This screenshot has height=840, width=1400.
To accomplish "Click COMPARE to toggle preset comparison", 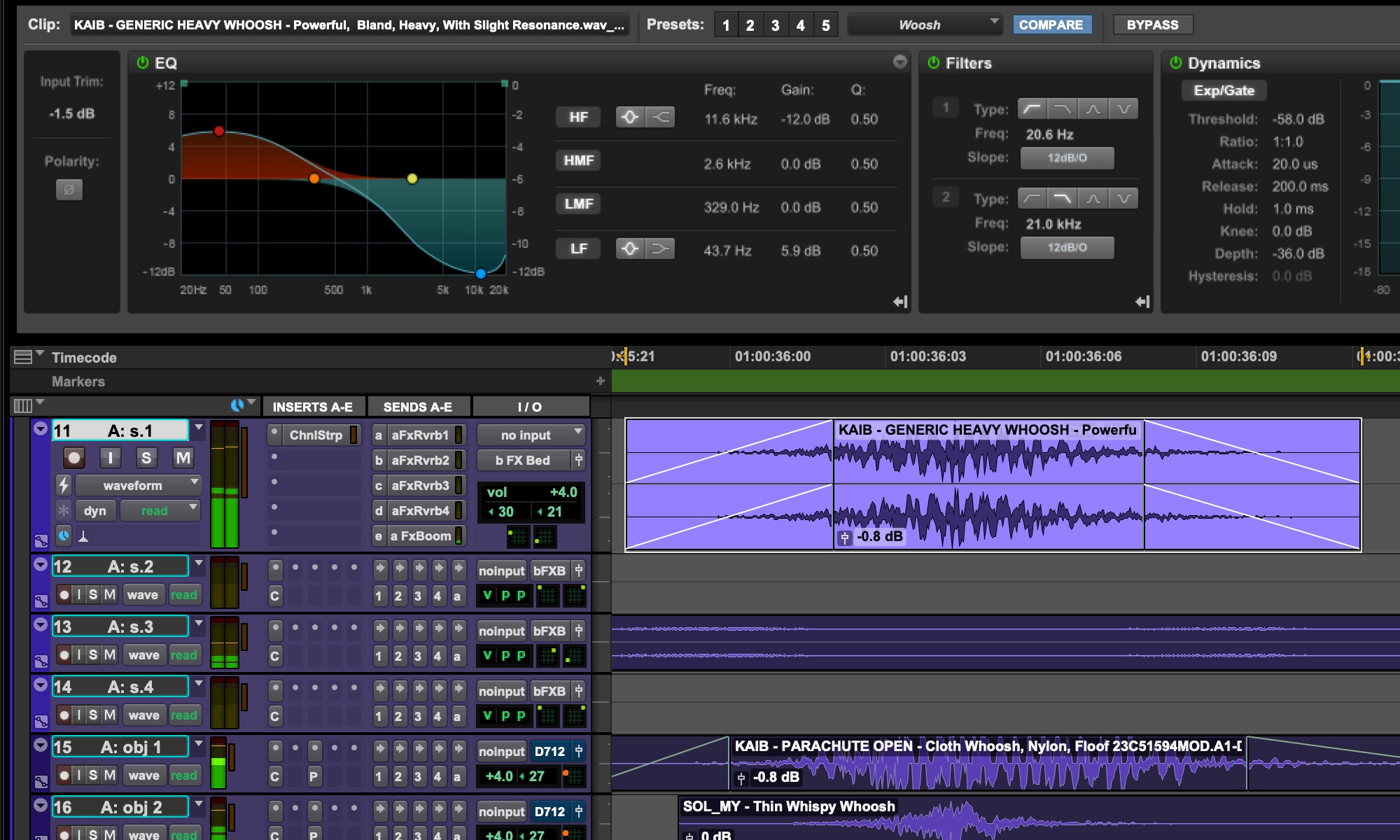I will tap(1052, 25).
